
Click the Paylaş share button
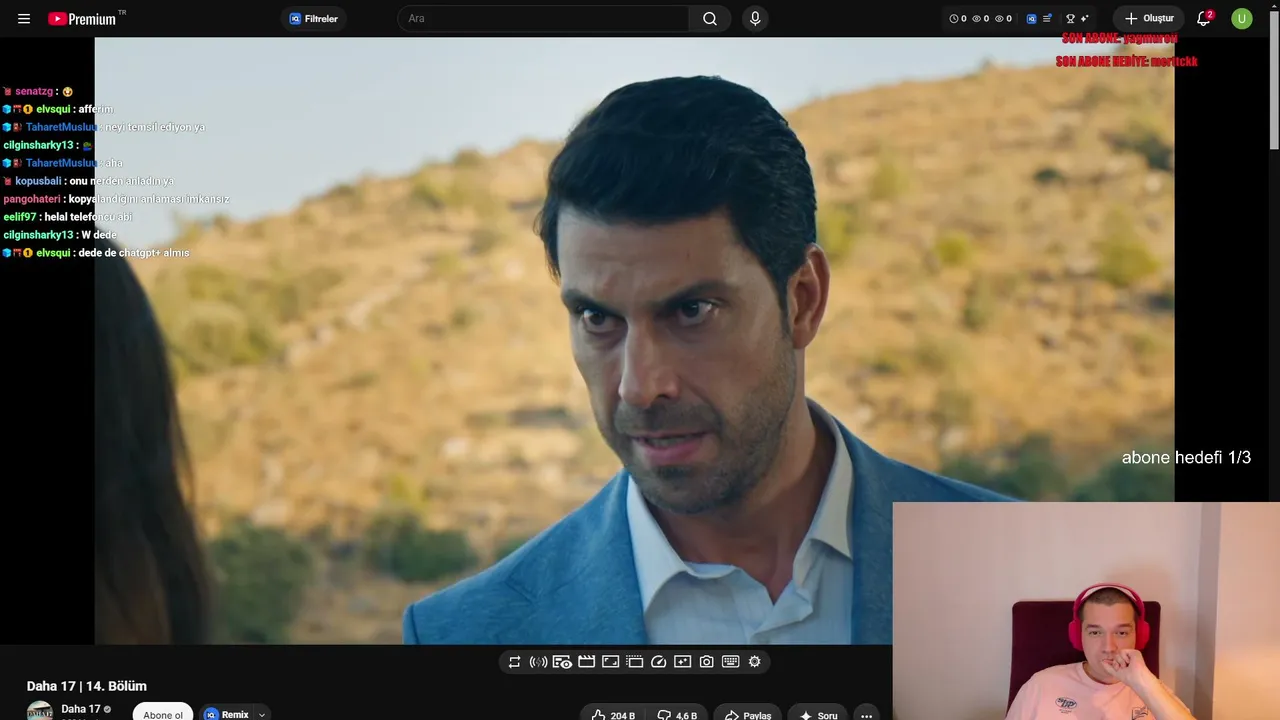tap(747, 715)
